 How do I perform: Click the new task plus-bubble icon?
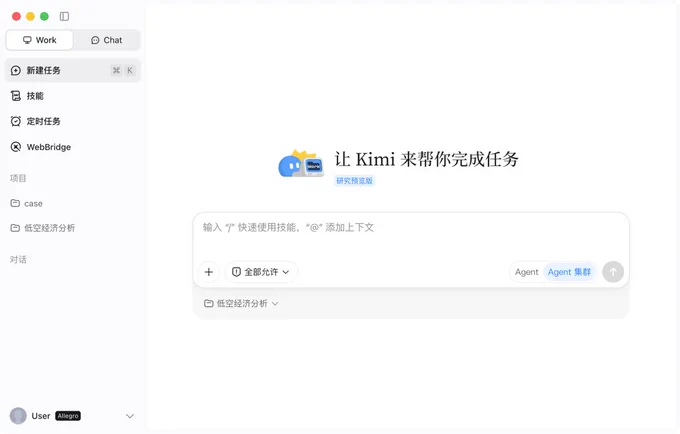click(x=16, y=70)
